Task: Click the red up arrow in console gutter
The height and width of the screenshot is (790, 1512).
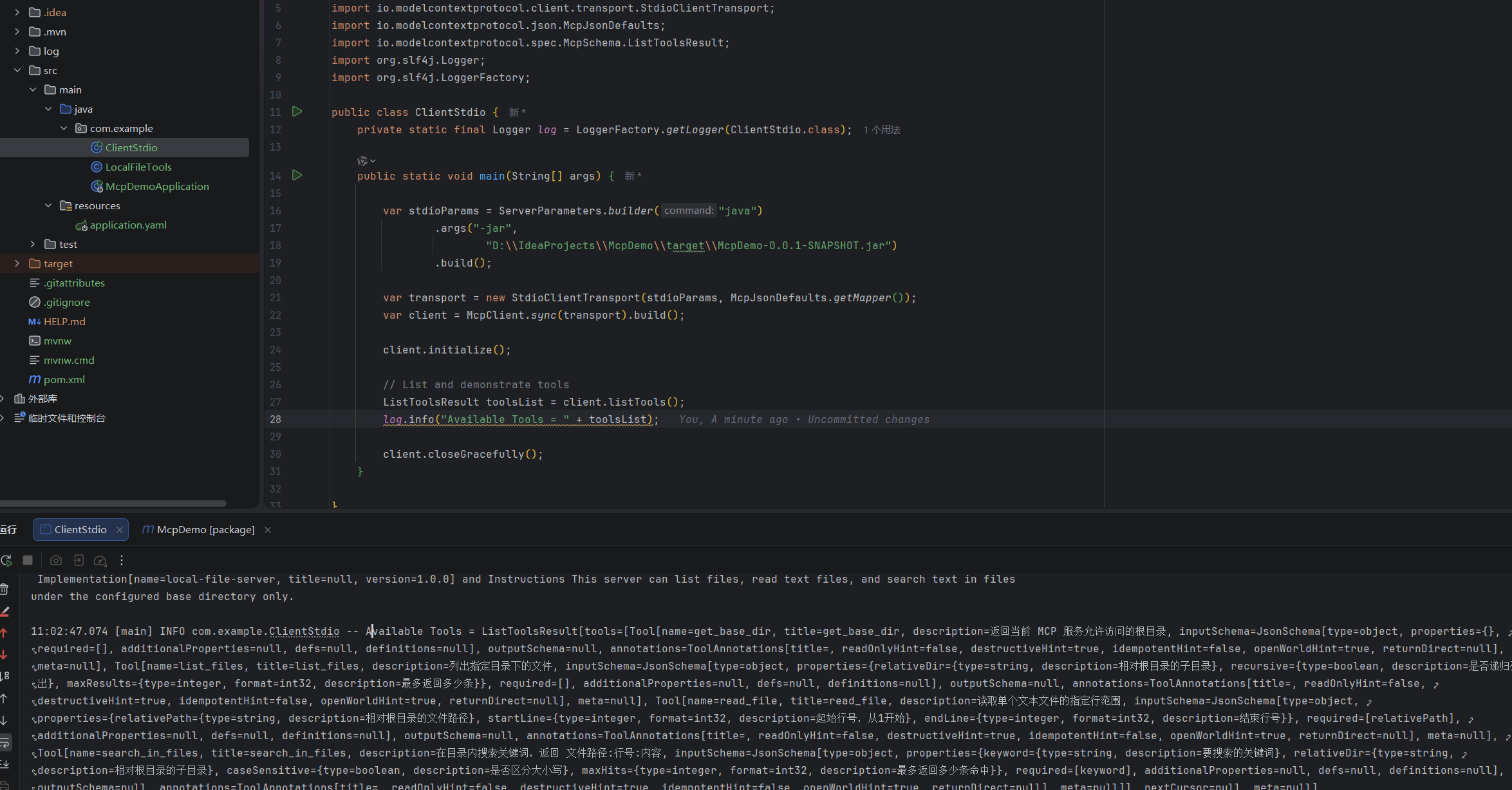Action: tap(4, 633)
